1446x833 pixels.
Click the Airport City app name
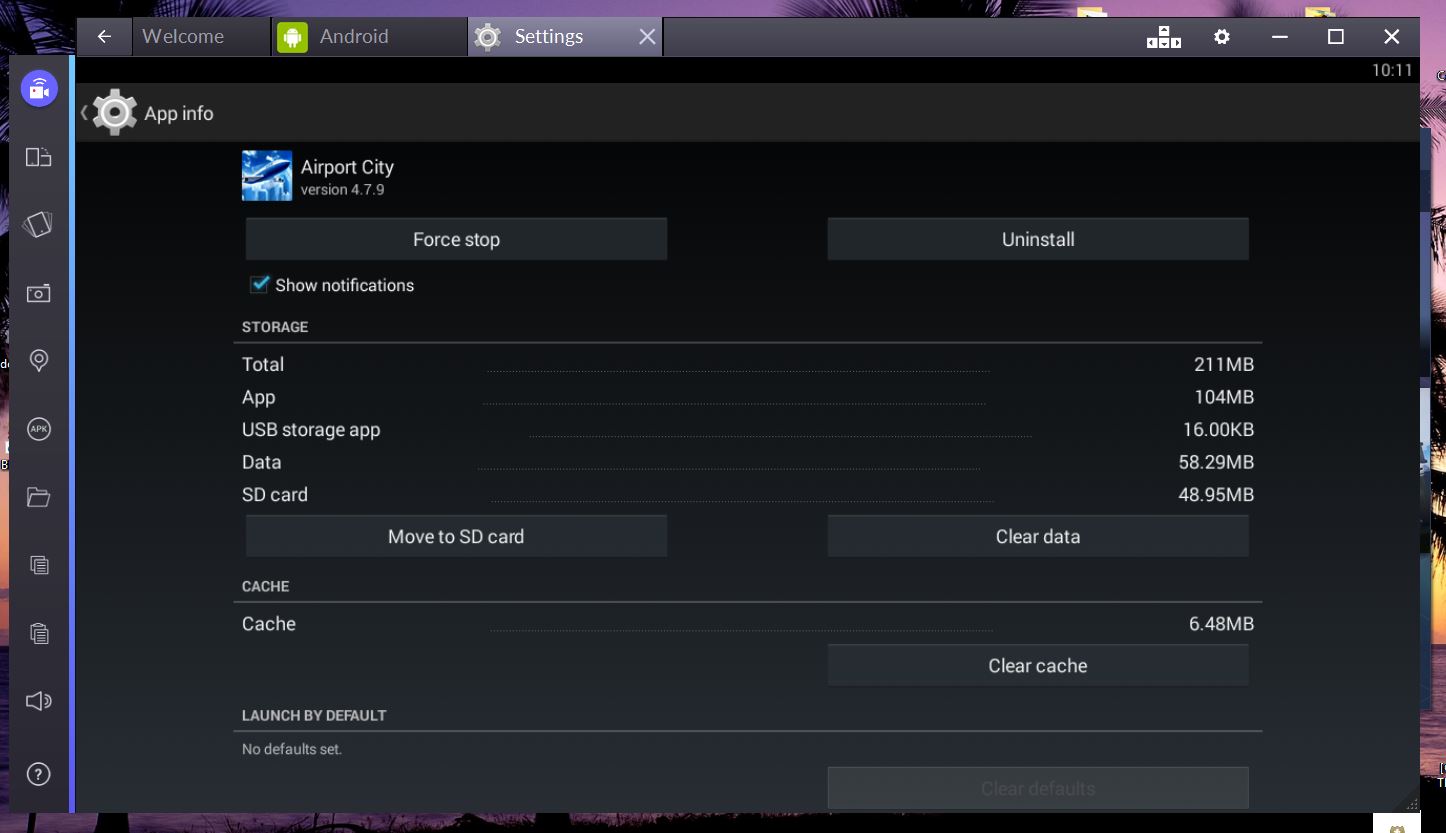(x=347, y=167)
